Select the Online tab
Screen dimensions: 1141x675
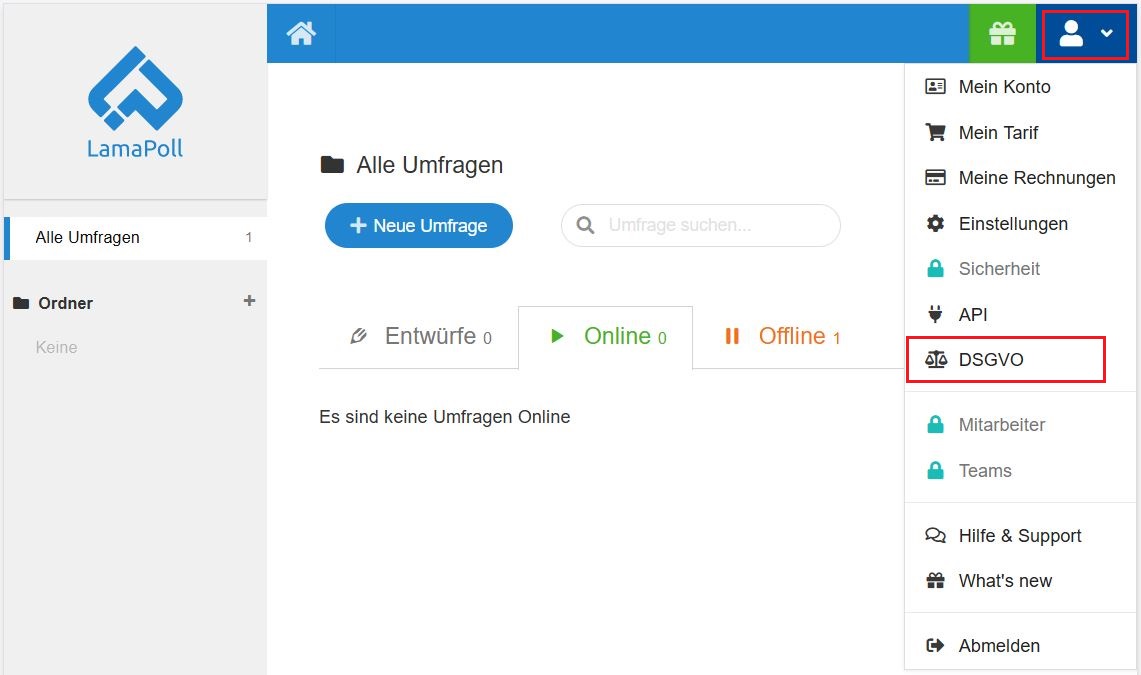click(606, 337)
